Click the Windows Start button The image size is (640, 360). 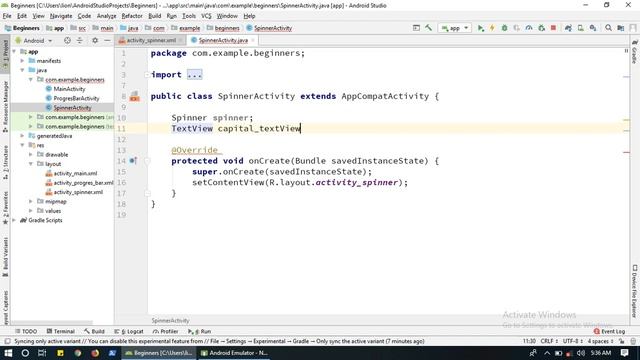point(8,353)
